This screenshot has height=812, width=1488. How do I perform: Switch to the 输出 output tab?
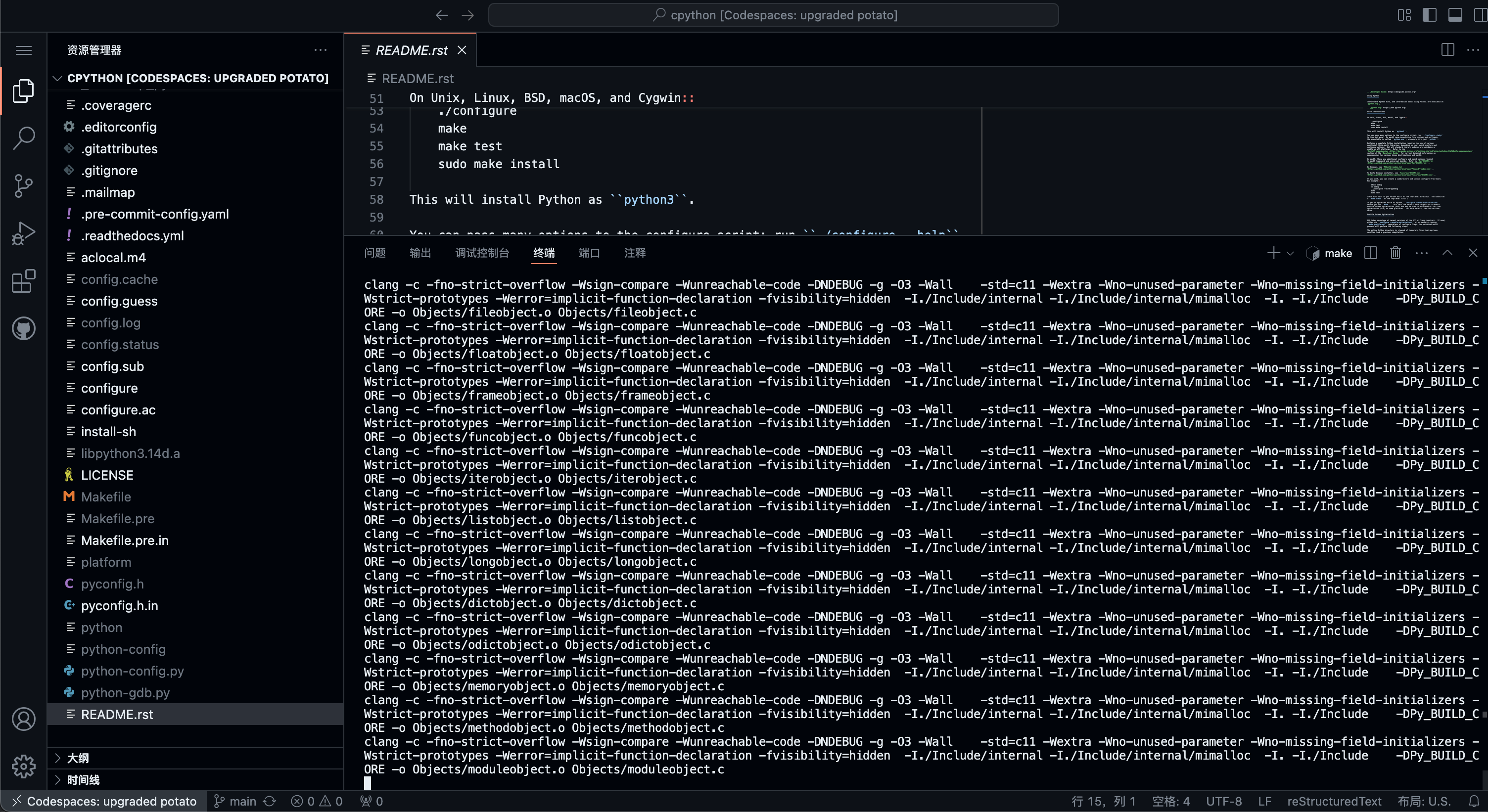(x=420, y=253)
